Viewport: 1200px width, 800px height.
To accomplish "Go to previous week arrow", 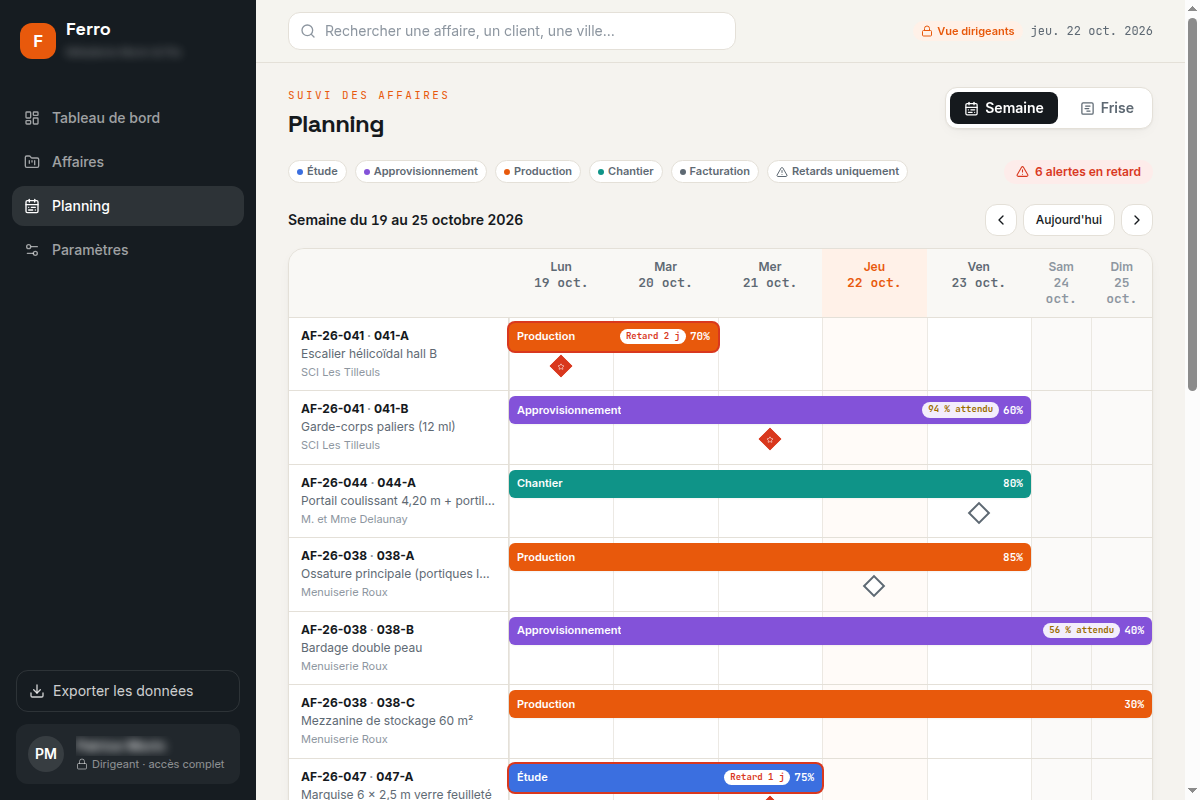I will [x=1001, y=220].
